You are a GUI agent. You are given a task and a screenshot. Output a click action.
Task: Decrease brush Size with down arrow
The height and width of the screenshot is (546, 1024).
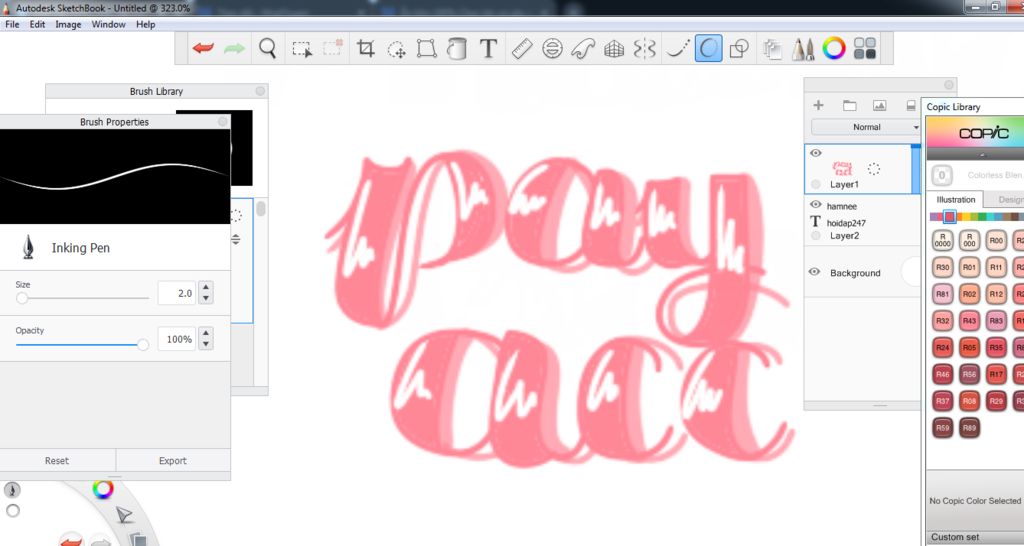[x=206, y=298]
